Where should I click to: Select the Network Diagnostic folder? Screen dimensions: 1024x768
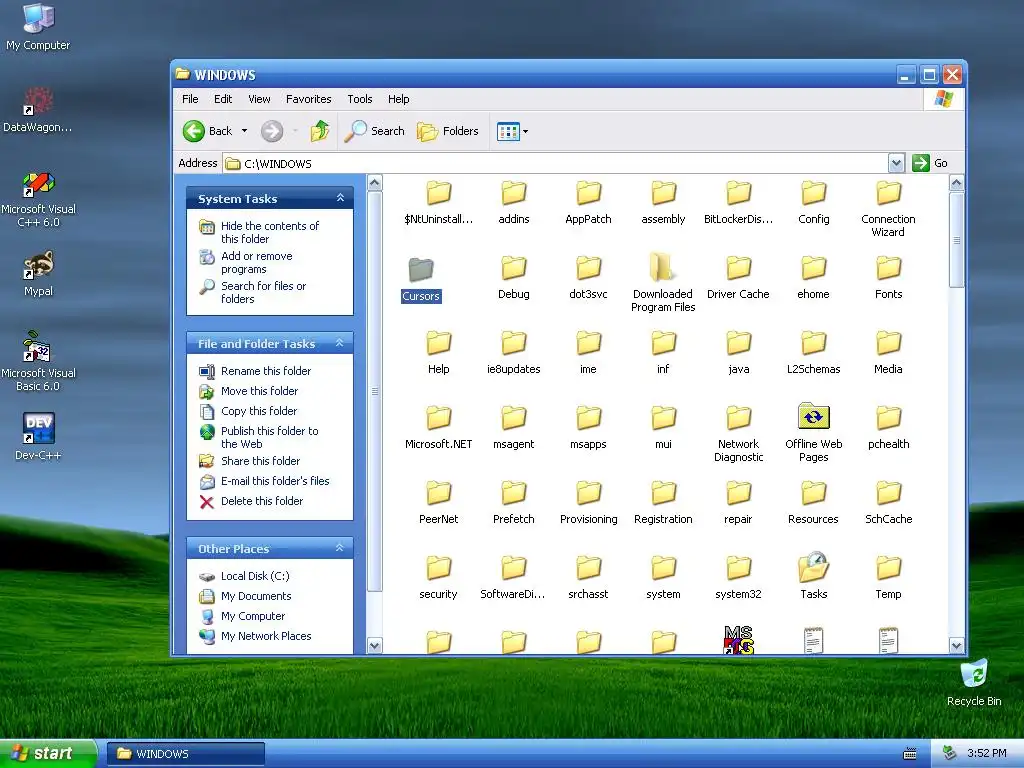point(738,434)
